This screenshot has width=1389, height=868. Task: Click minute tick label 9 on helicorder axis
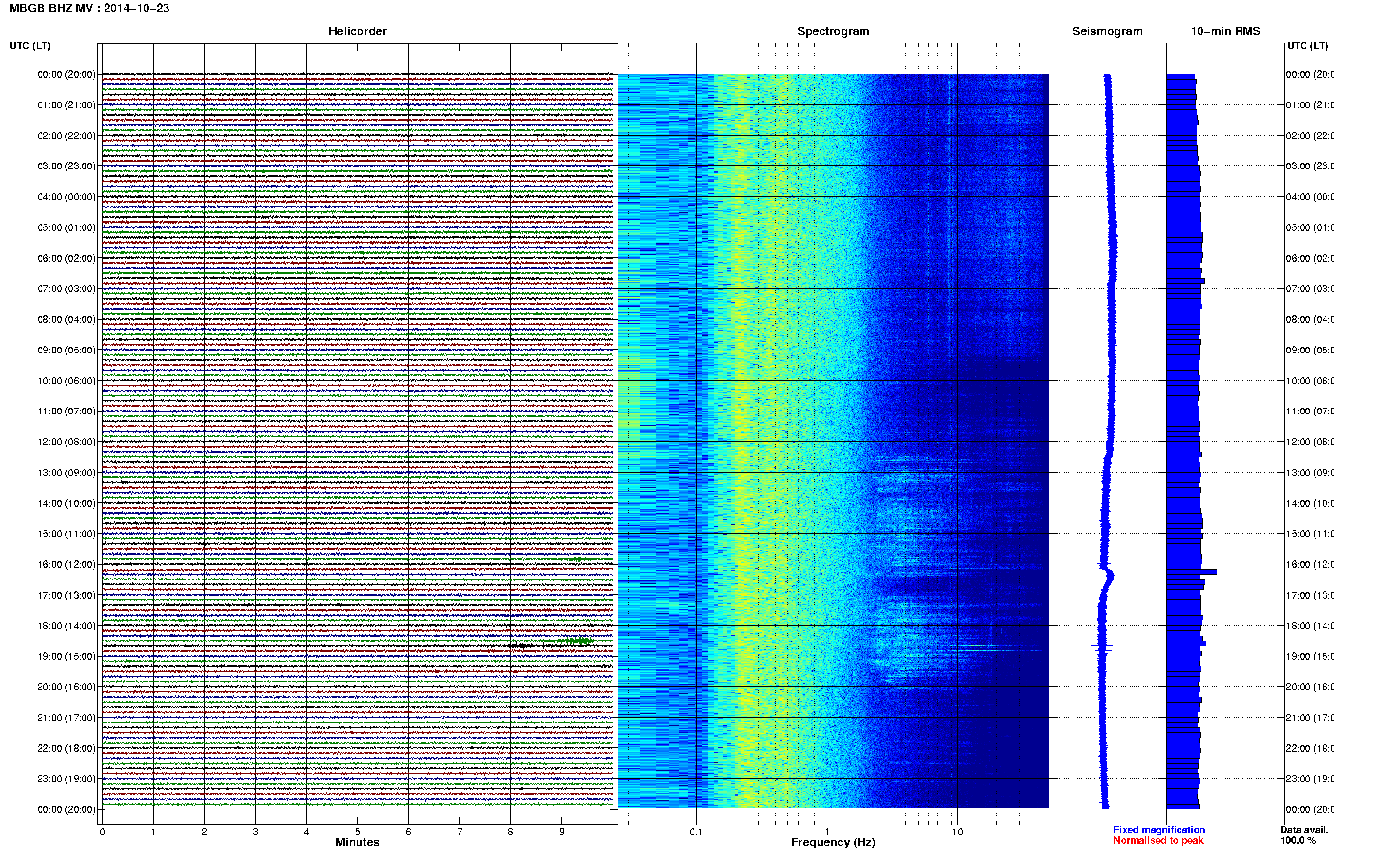click(x=562, y=832)
